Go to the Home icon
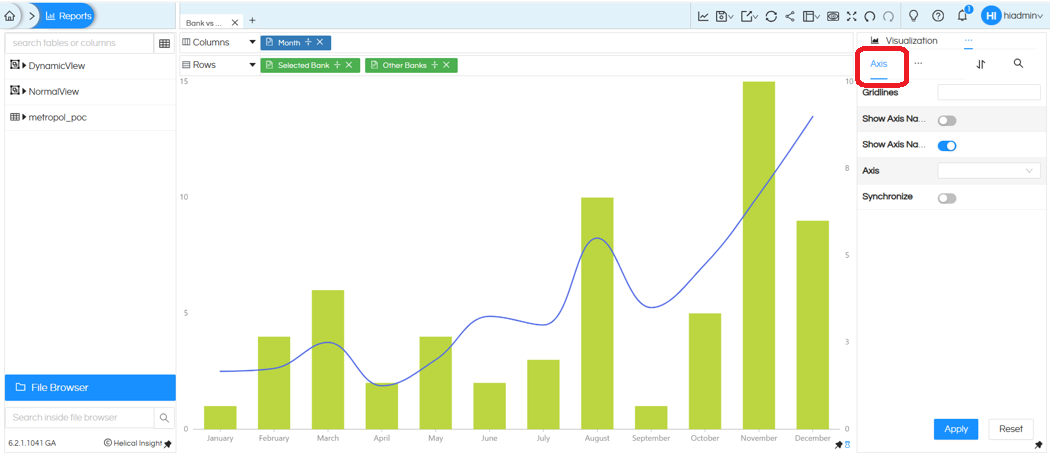Image resolution: width=1050 pixels, height=455 pixels. pos(9,15)
